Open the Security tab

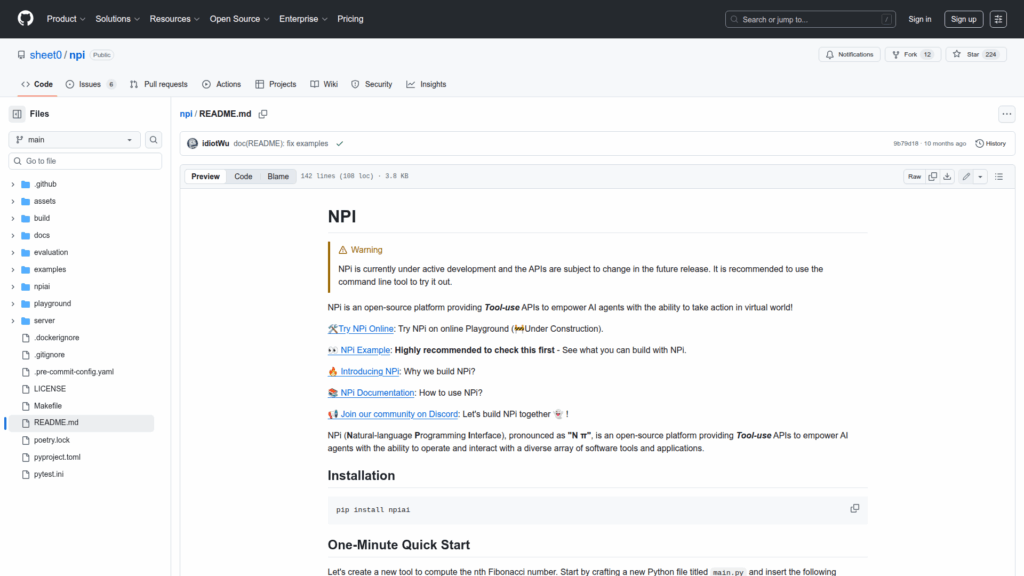tap(372, 84)
